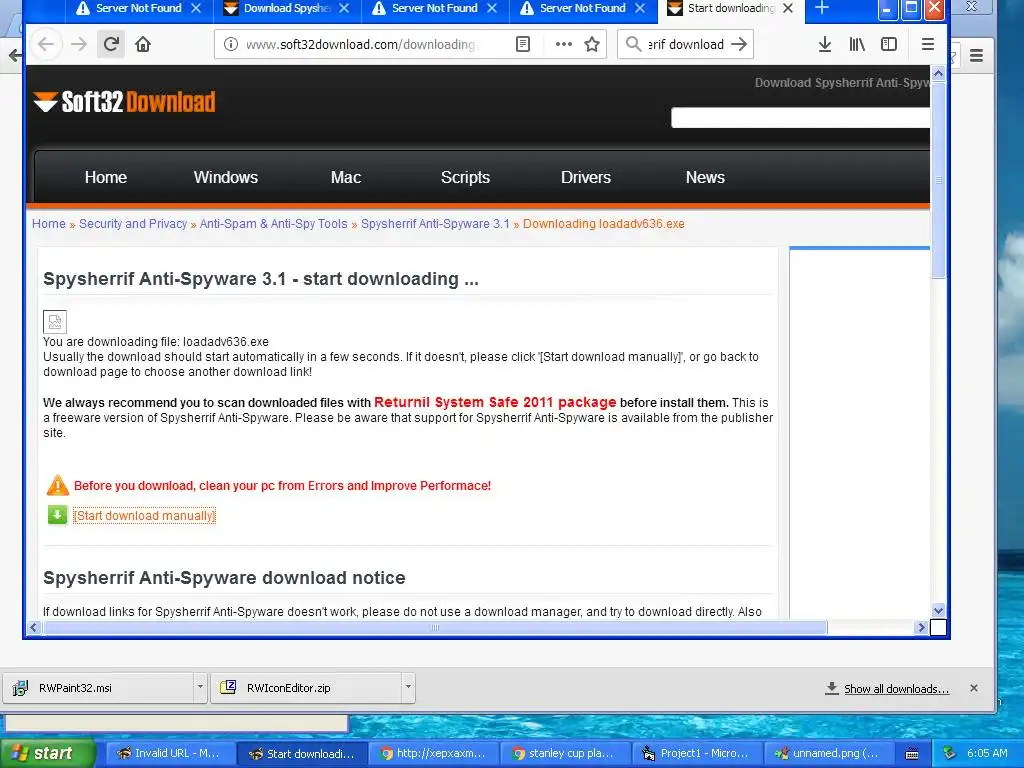Go to the Firefox home page
Screen dimensions: 1024x768
143,44
